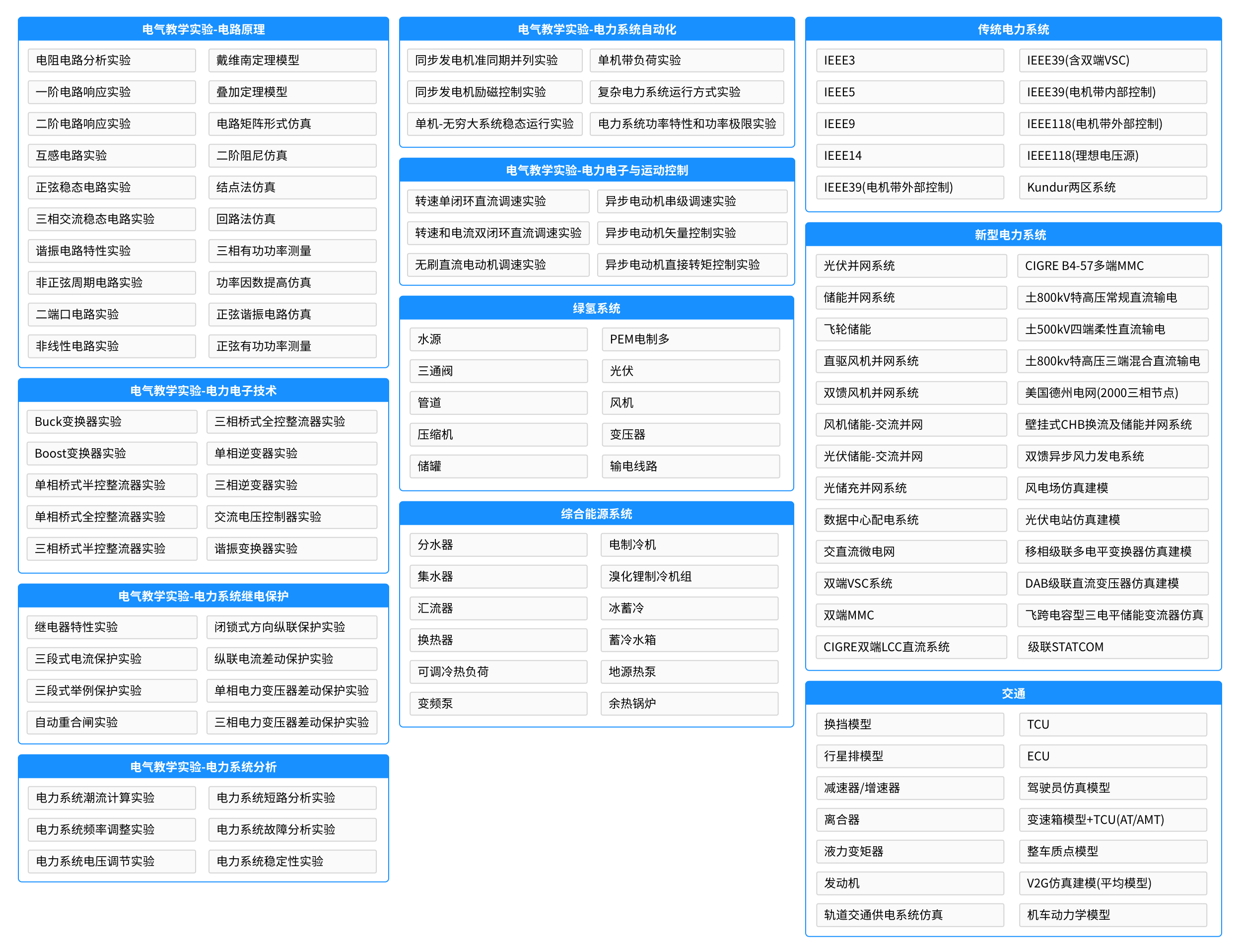Click the 交通 section header
Viewport: 1242px width, 952px height.
[1013, 693]
